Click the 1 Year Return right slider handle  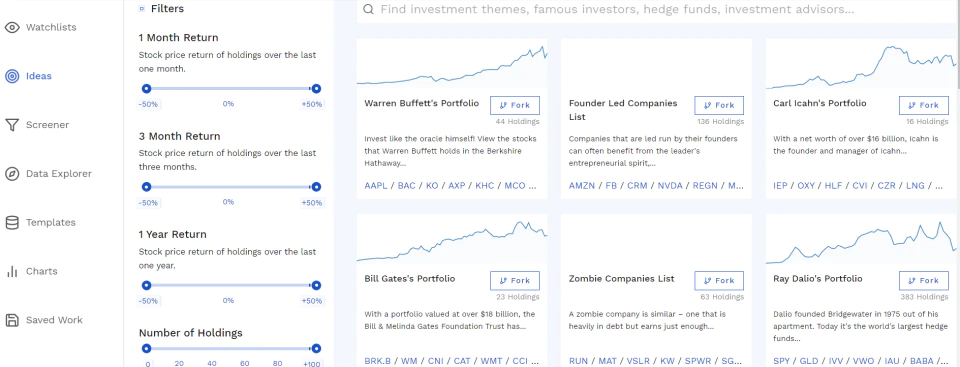pos(316,286)
